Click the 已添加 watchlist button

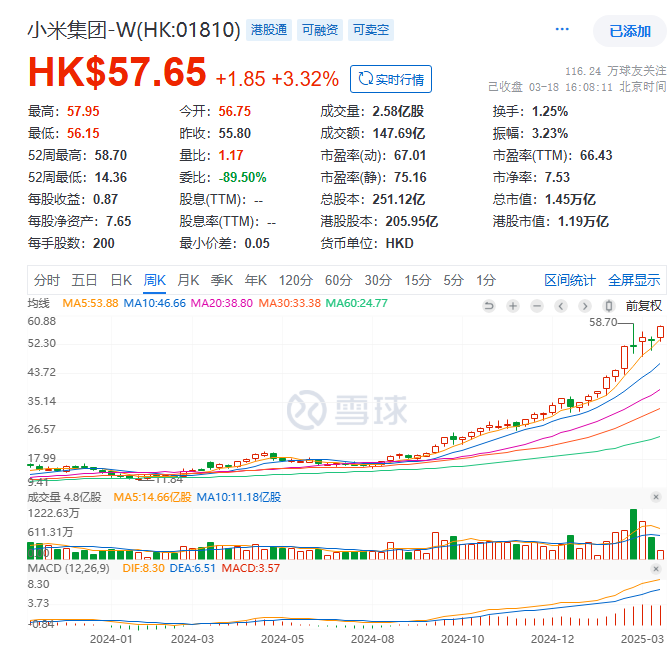click(x=630, y=31)
